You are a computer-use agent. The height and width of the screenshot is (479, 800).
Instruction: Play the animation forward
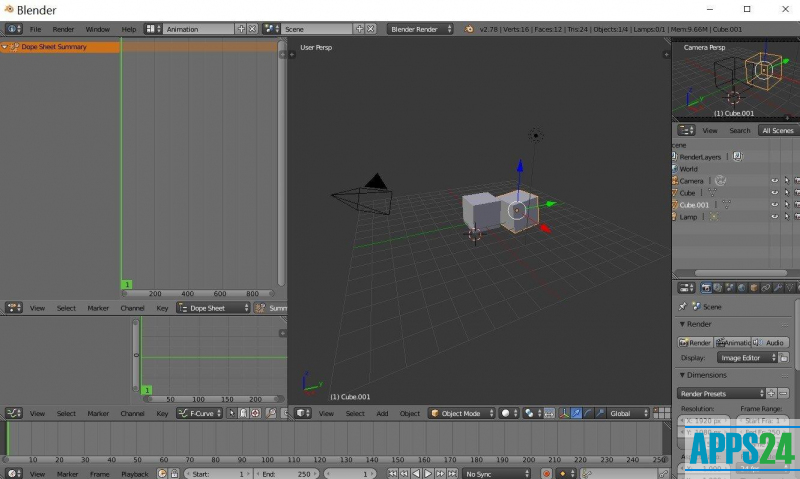point(429,474)
